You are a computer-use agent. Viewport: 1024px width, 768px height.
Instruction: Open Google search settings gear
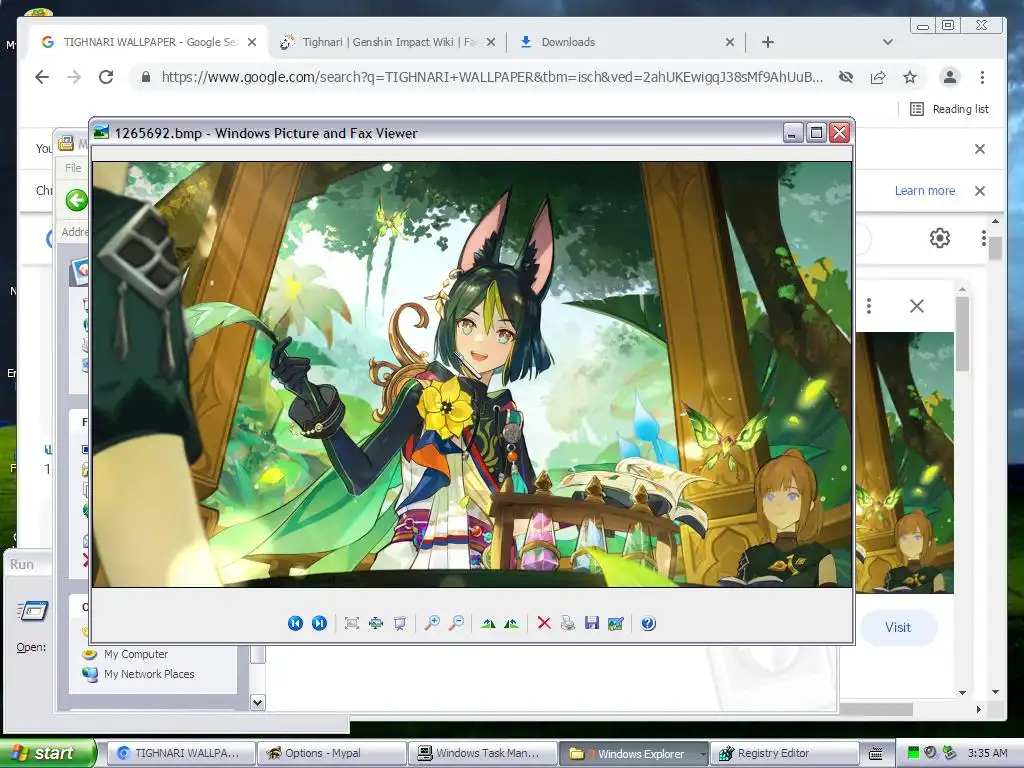pos(940,238)
